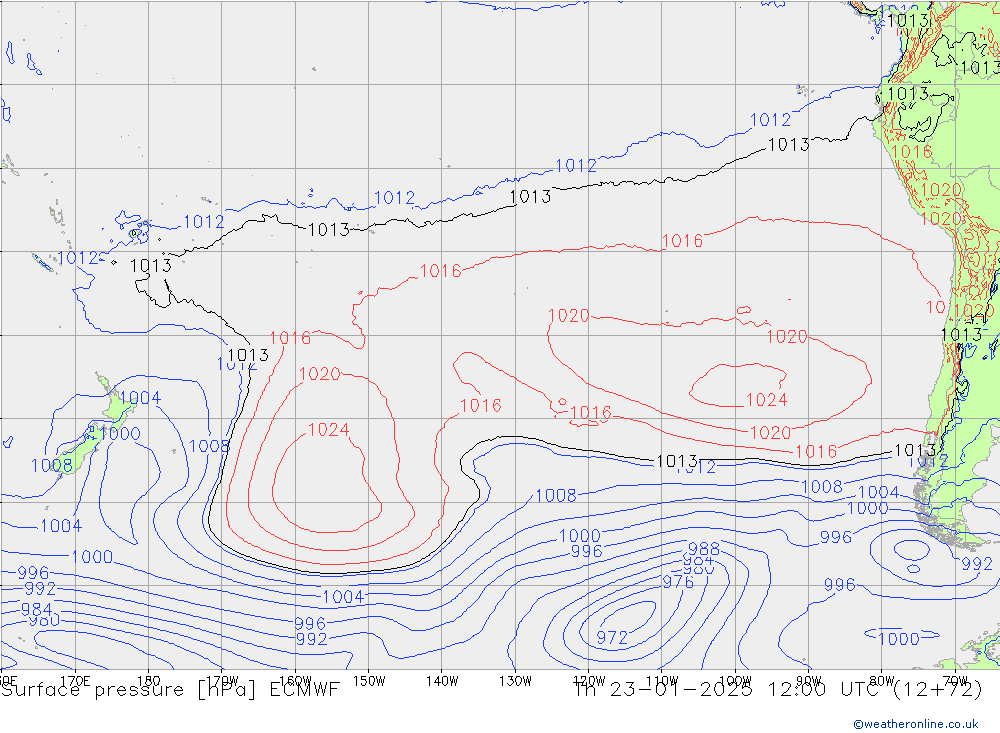Click the 1024 label in the high nearest Chile
This screenshot has width=1000, height=733.
pos(766,400)
